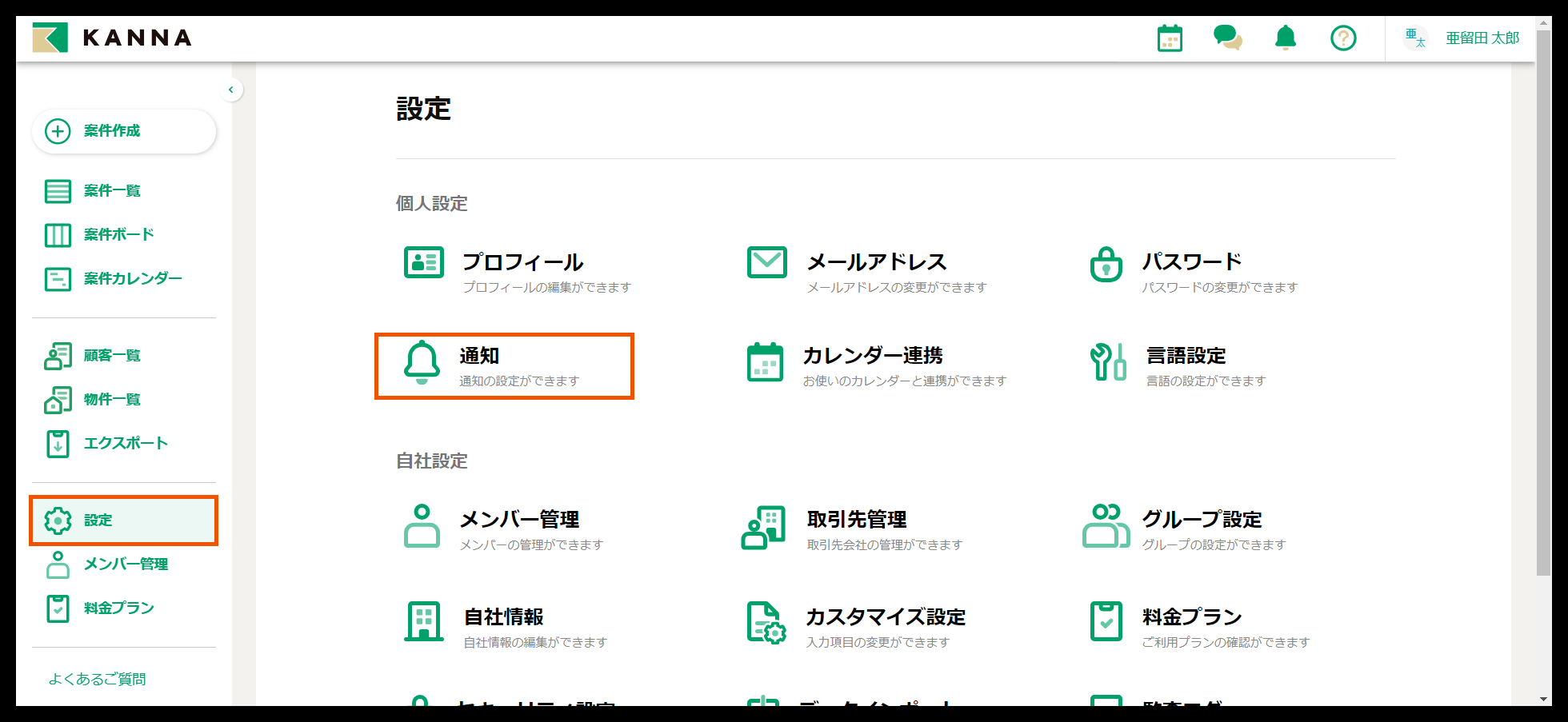The height and width of the screenshot is (722, 1568).
Task: Click the 案件作成 button
Action: tap(123, 131)
